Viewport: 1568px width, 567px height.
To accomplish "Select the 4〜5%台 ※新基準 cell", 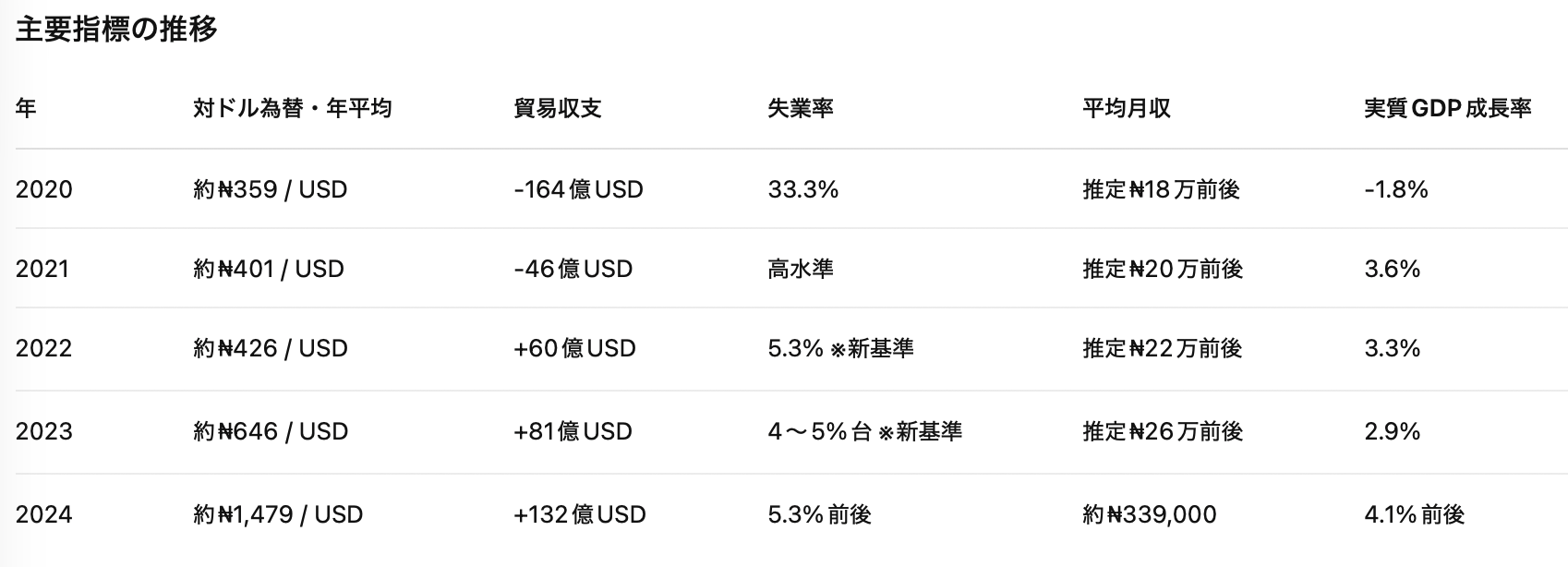I will 864,431.
